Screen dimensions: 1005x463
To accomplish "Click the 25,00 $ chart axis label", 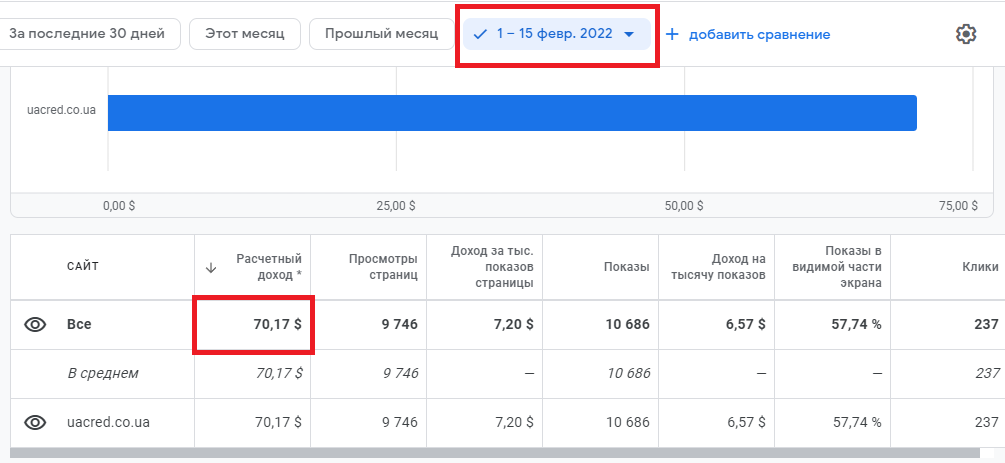I will pos(395,206).
